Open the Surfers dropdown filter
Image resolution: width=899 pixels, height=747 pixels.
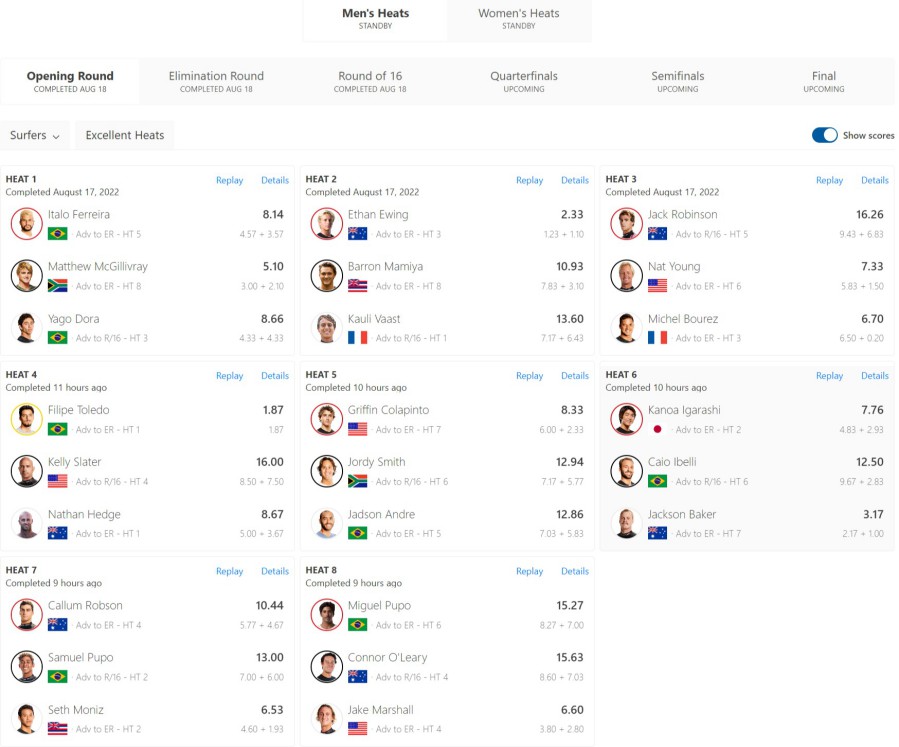click(35, 135)
